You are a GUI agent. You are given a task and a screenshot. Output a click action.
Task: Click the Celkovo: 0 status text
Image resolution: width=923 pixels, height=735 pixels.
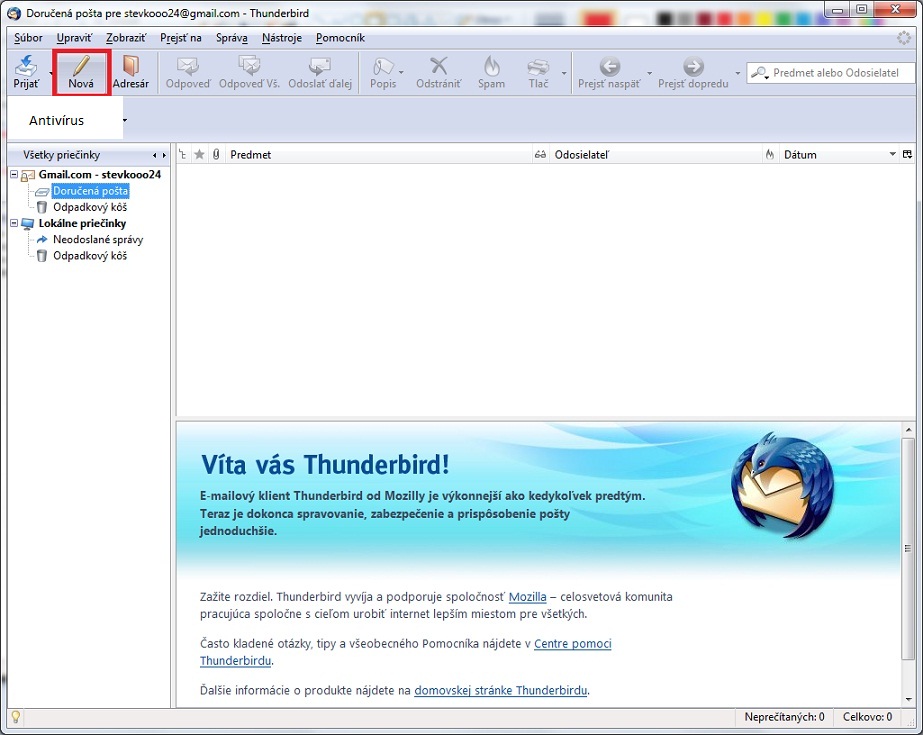pyautogui.click(x=867, y=717)
